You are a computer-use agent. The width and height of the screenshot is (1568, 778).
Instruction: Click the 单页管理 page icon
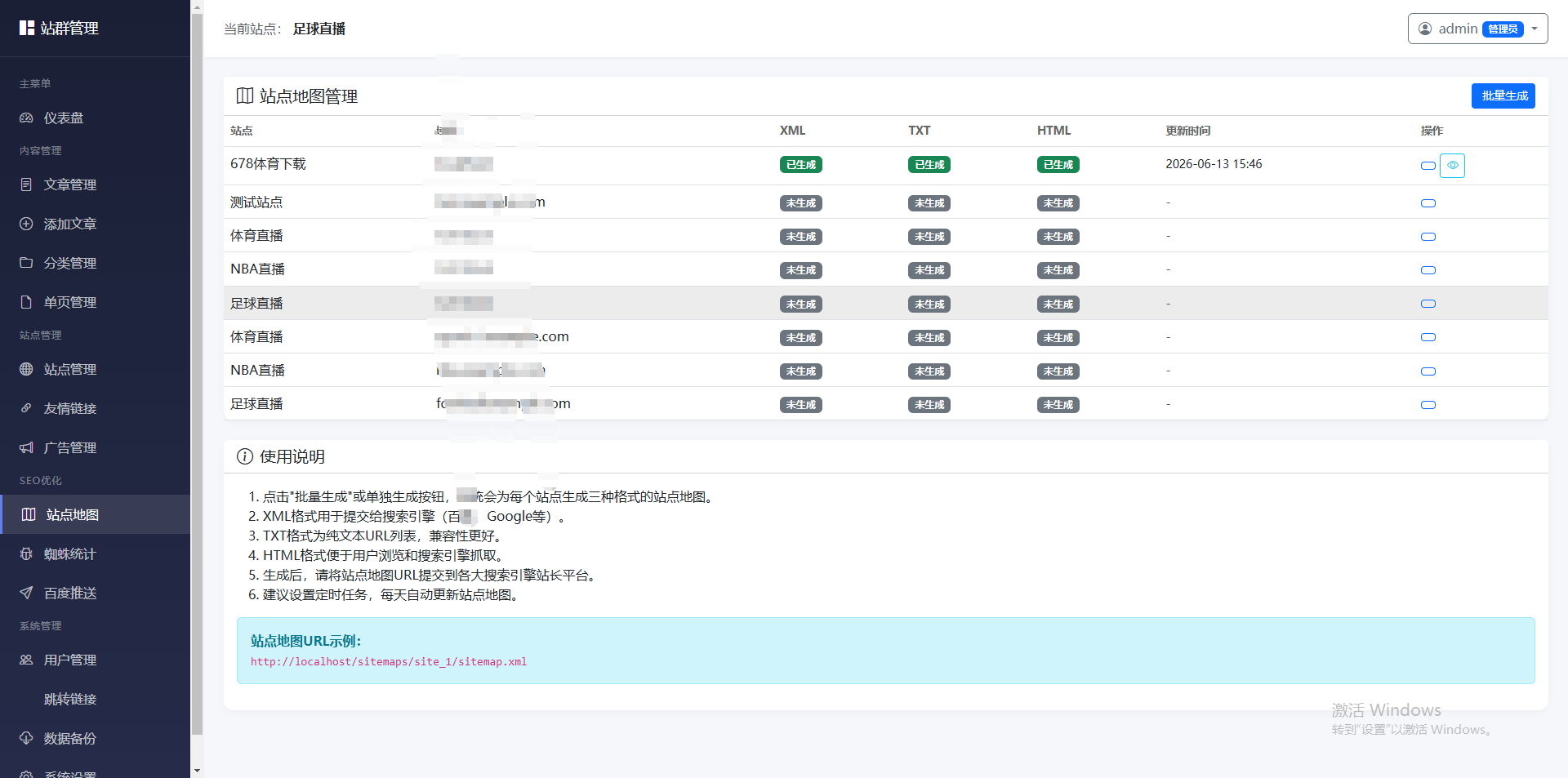coord(26,303)
